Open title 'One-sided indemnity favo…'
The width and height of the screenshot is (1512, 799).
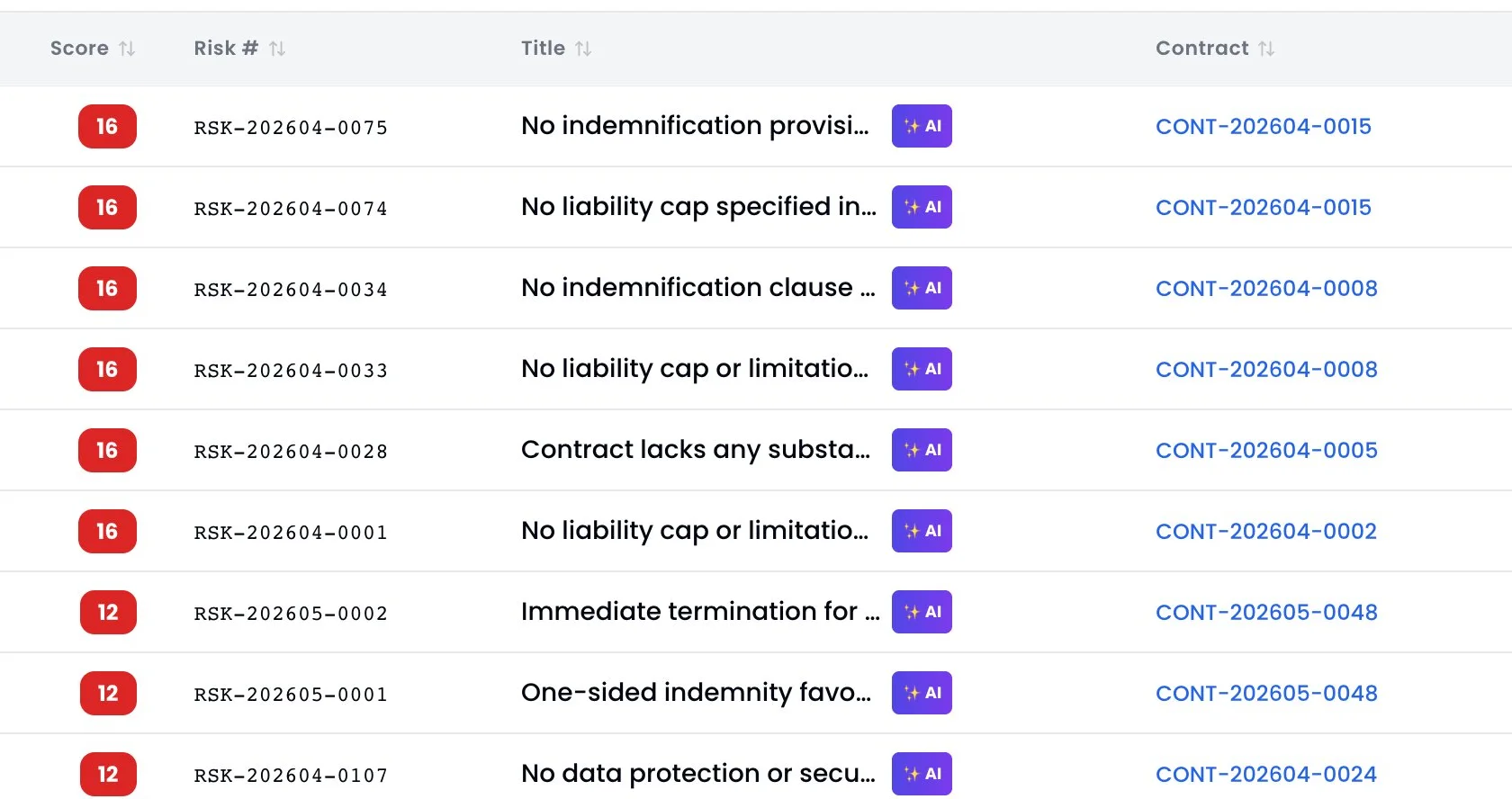[x=696, y=693]
